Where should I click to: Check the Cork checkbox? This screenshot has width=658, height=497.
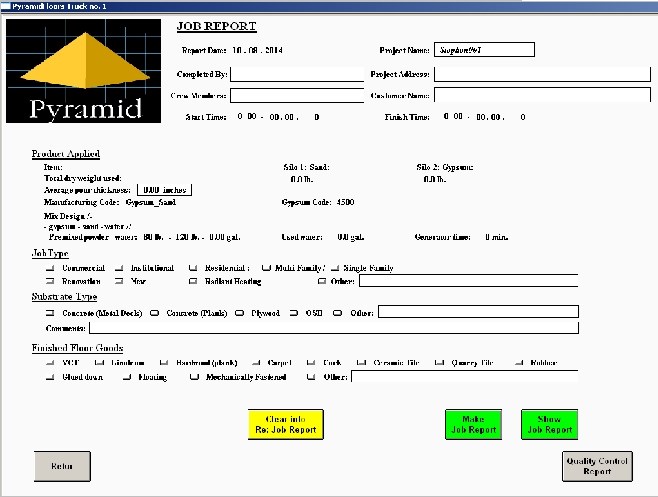click(311, 362)
